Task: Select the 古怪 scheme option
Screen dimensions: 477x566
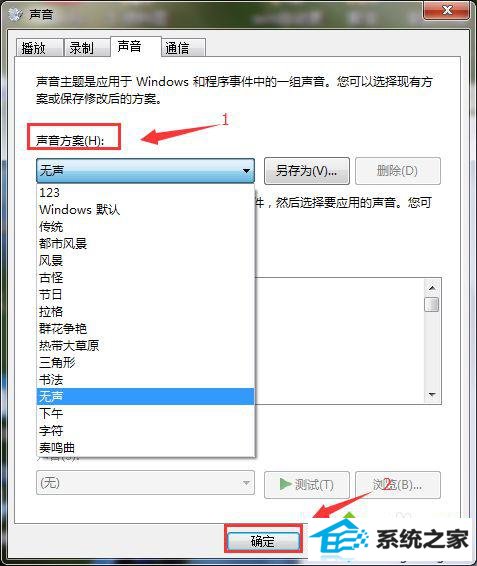Action: pyautogui.click(x=146, y=278)
